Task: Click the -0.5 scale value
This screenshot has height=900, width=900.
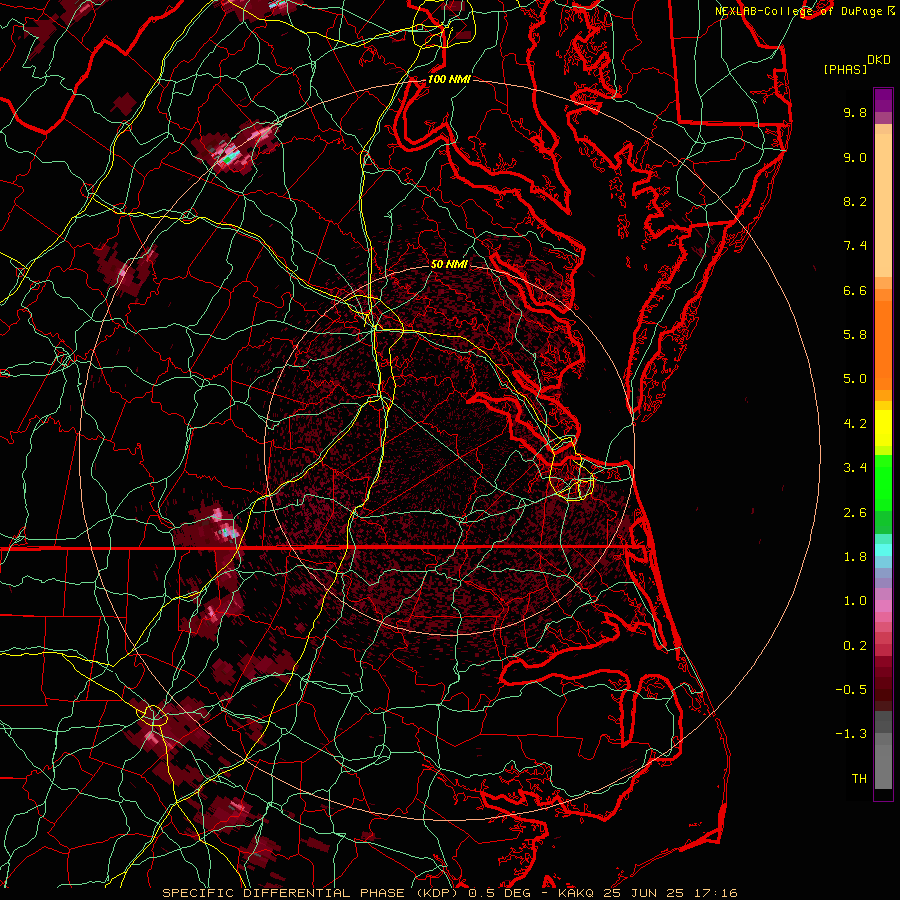Action: pyautogui.click(x=851, y=690)
